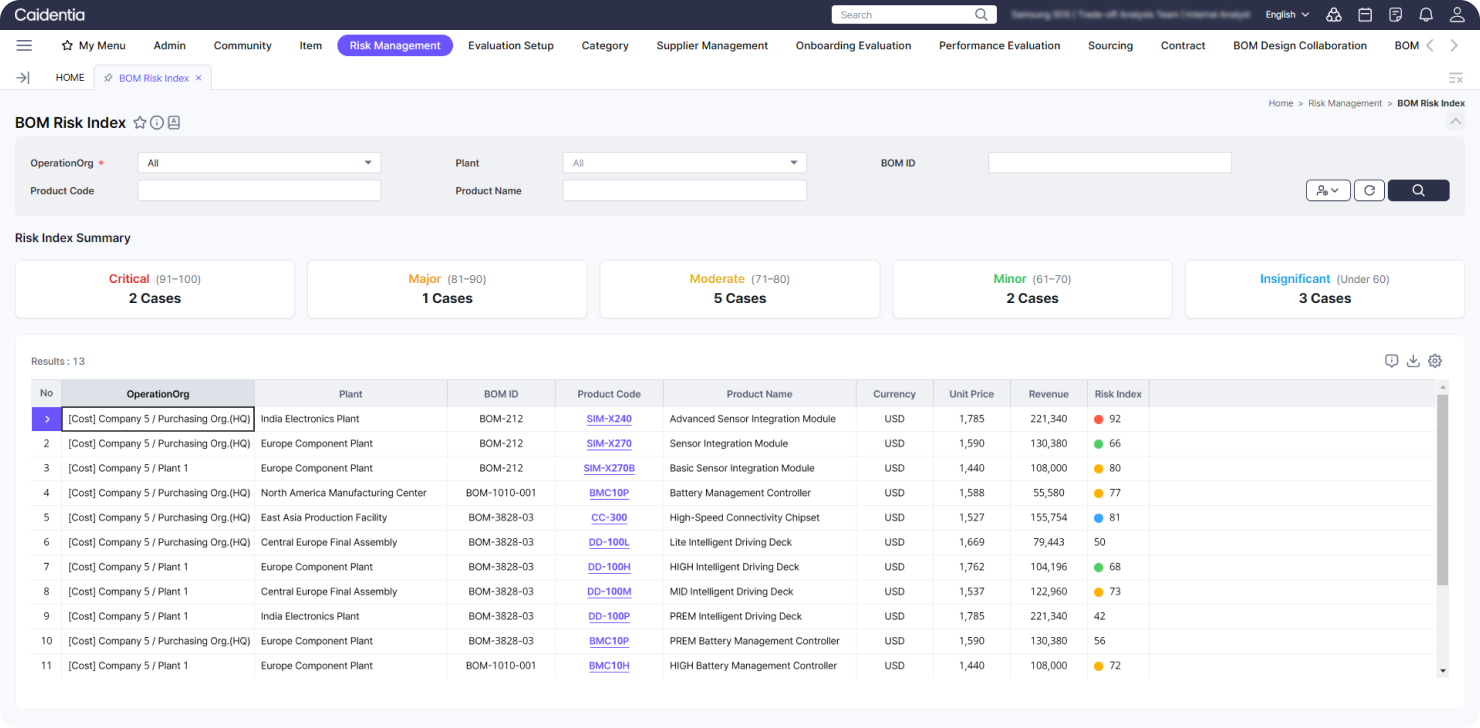Click into the BOM ID input field
1480x728 pixels.
tap(1109, 163)
